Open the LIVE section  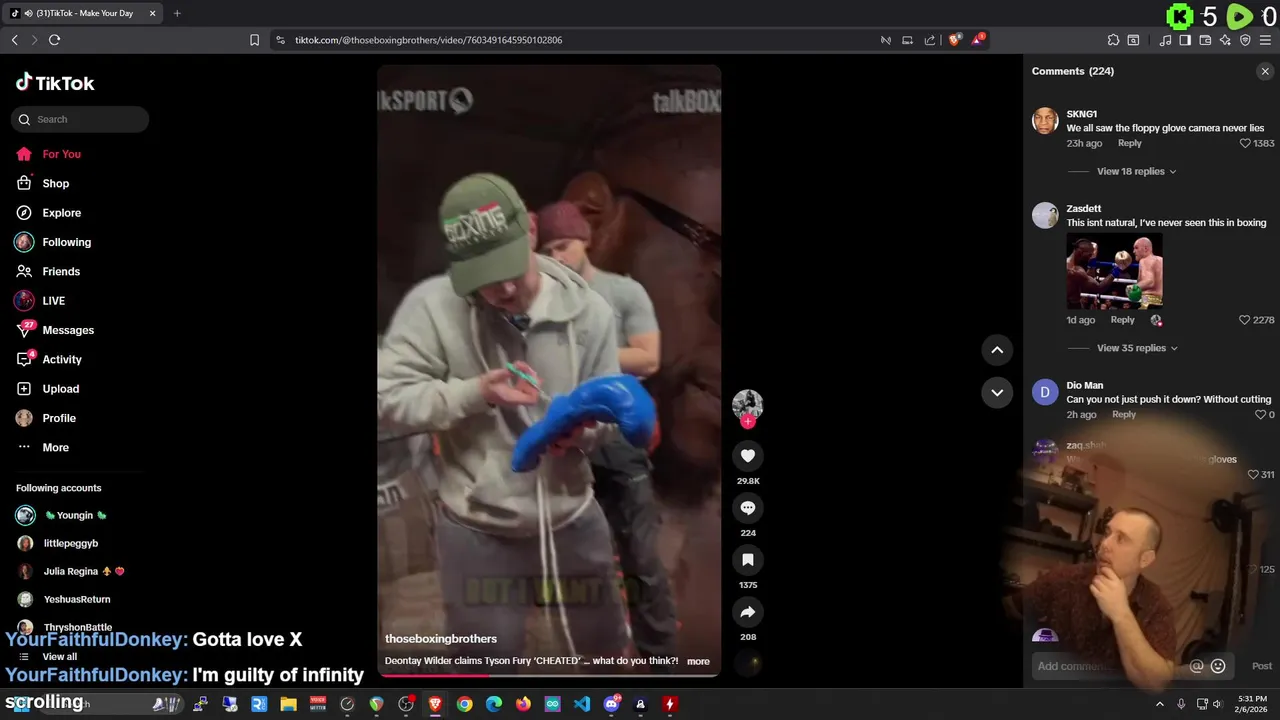click(53, 301)
